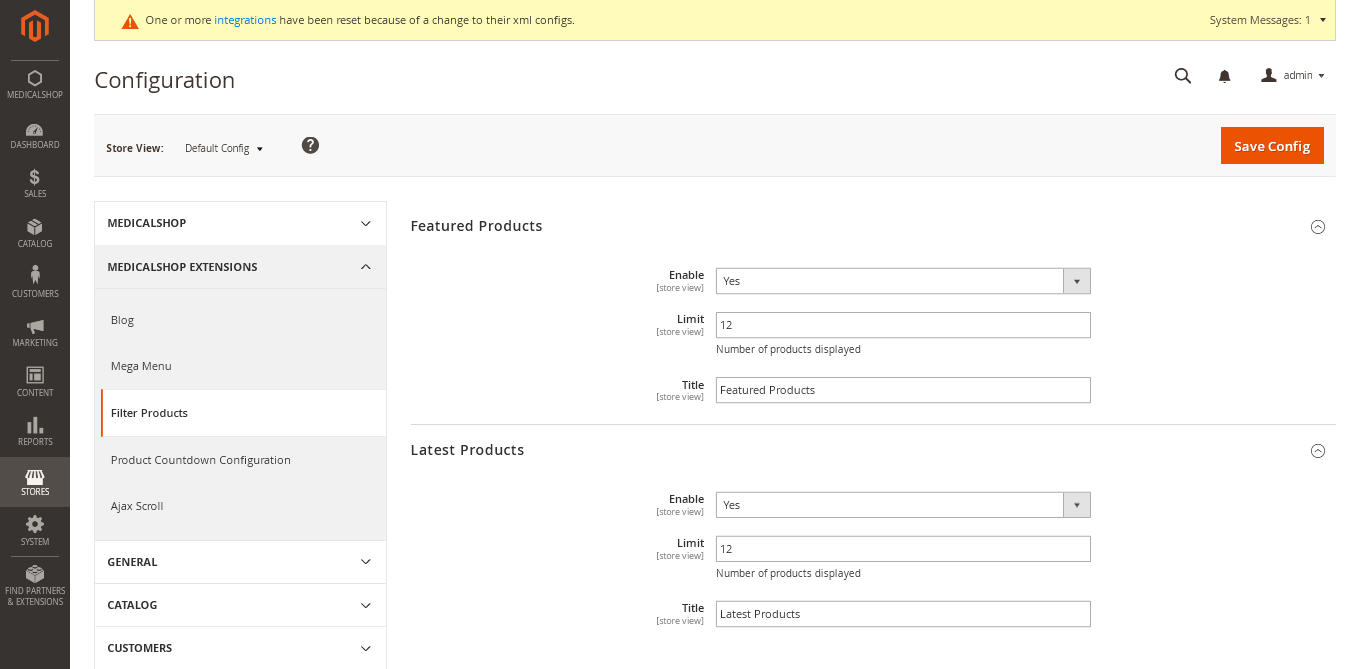1360x669 pixels.
Task: Open Find Partners & Extensions
Action: pyautogui.click(x=35, y=586)
